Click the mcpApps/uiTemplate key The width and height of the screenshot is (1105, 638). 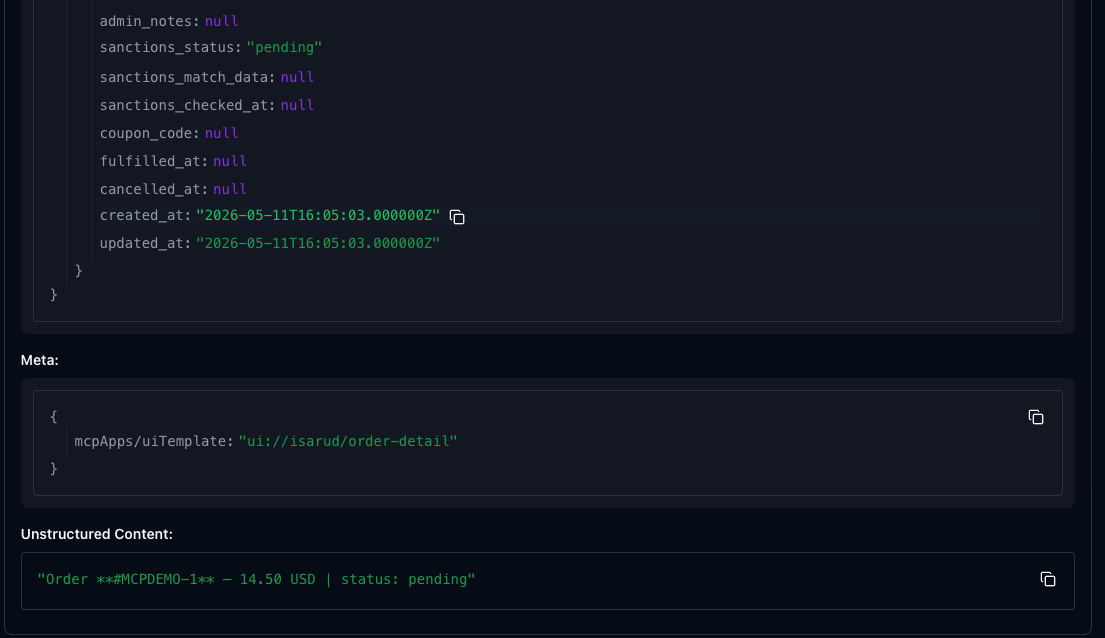(x=152, y=441)
